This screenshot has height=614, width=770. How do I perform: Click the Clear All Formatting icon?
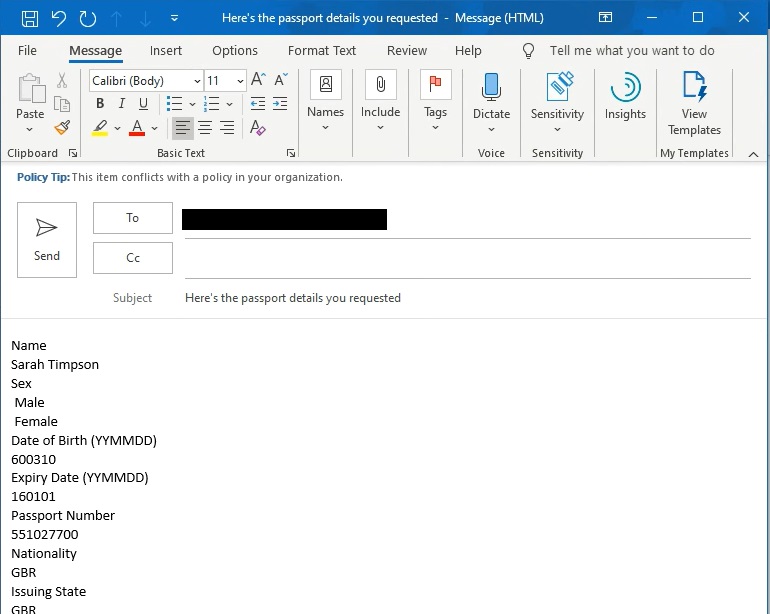click(258, 128)
